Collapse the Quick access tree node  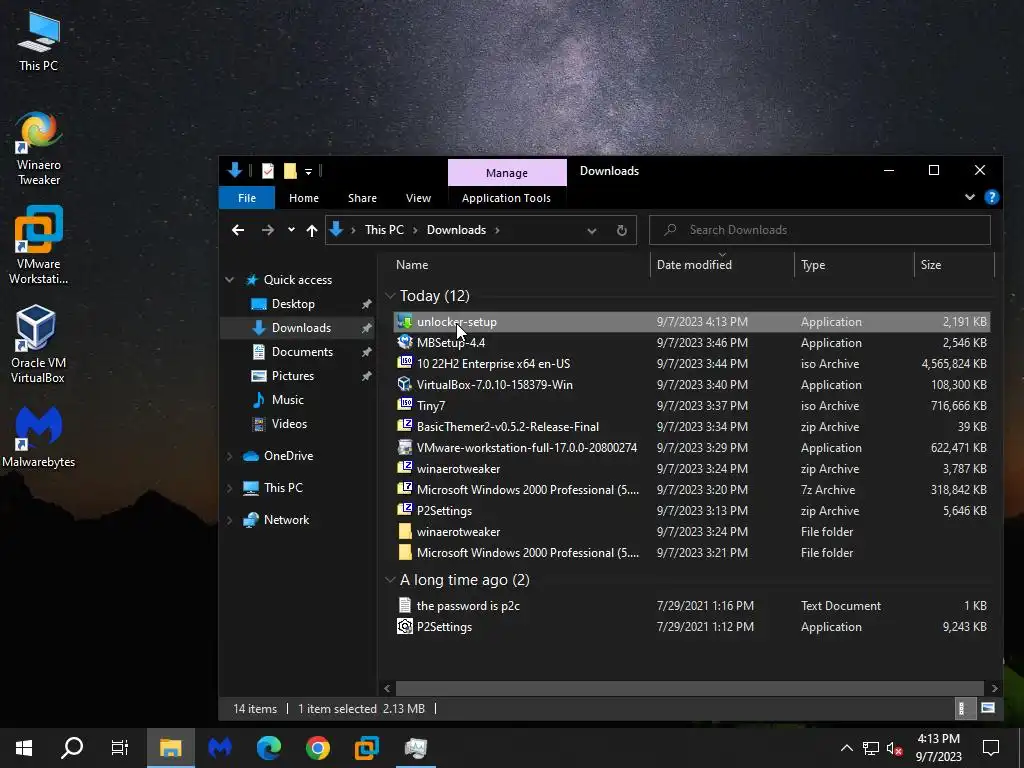click(229, 280)
